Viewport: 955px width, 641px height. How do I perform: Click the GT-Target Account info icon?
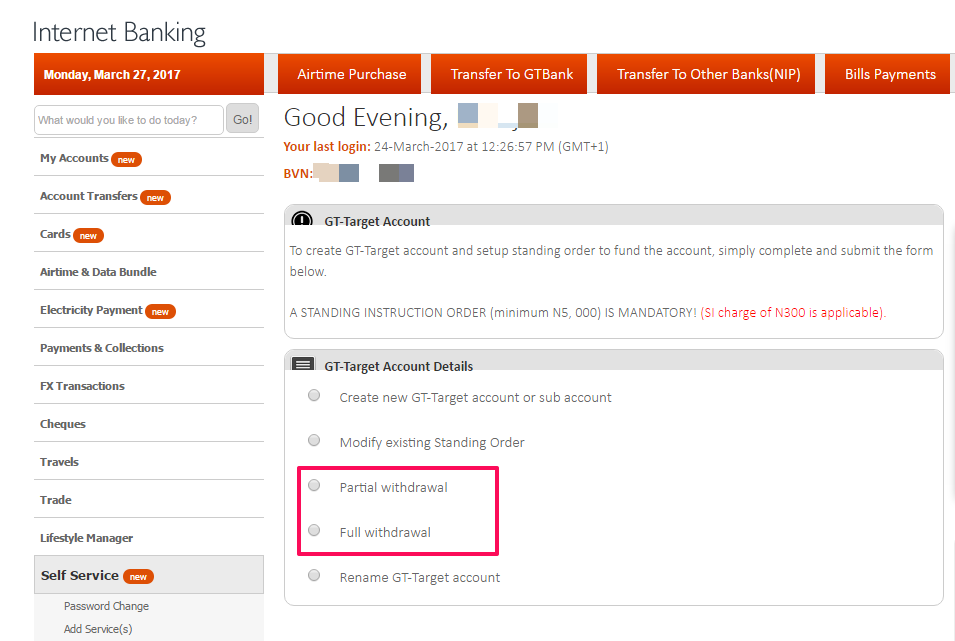tap(302, 219)
